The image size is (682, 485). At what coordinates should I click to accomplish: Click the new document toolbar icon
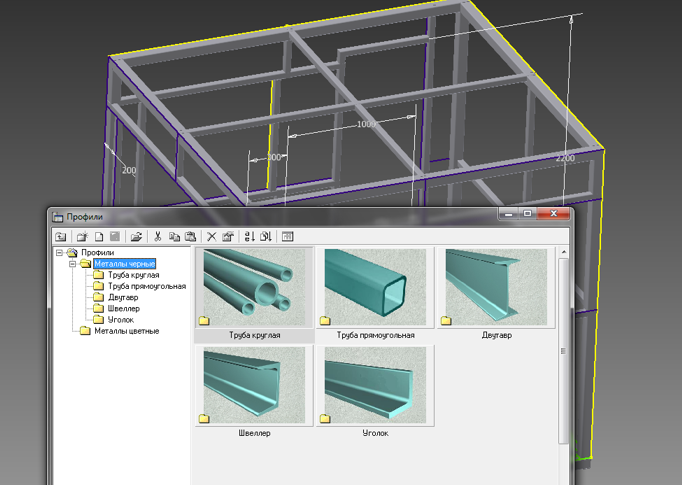click(99, 237)
